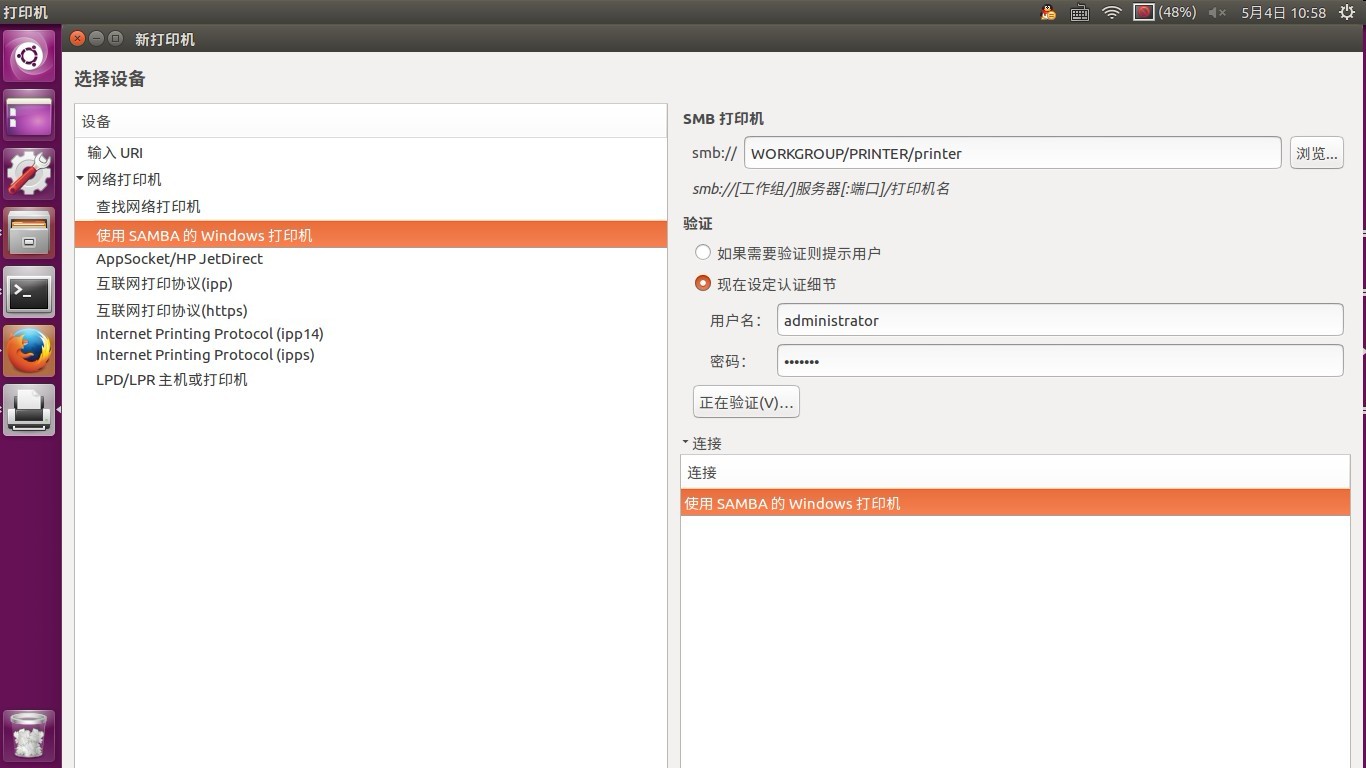
Task: Open the keyboard input method indicator
Action: click(x=1079, y=12)
